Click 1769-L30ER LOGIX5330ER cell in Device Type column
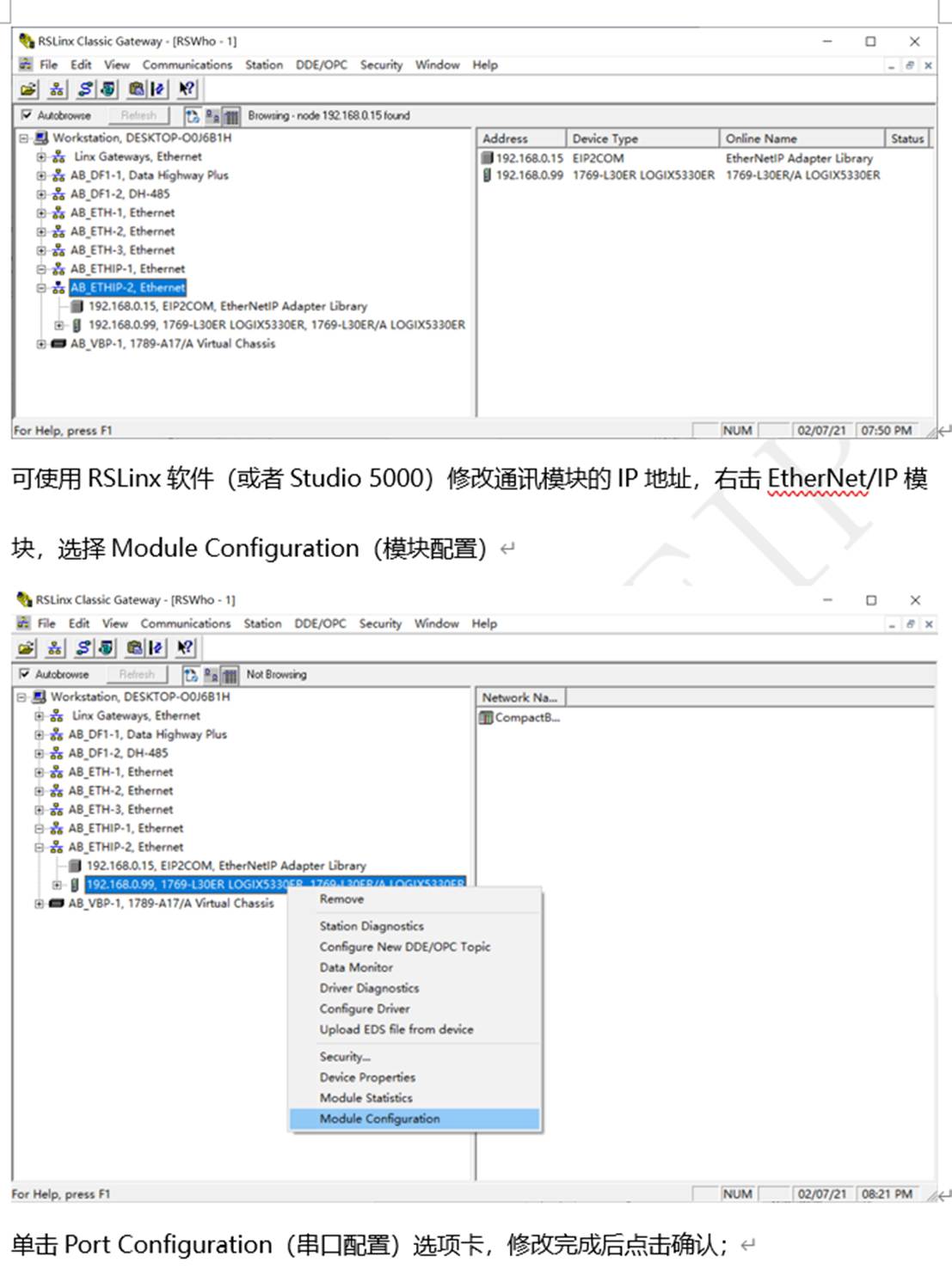The width and height of the screenshot is (952, 1288). [x=643, y=175]
